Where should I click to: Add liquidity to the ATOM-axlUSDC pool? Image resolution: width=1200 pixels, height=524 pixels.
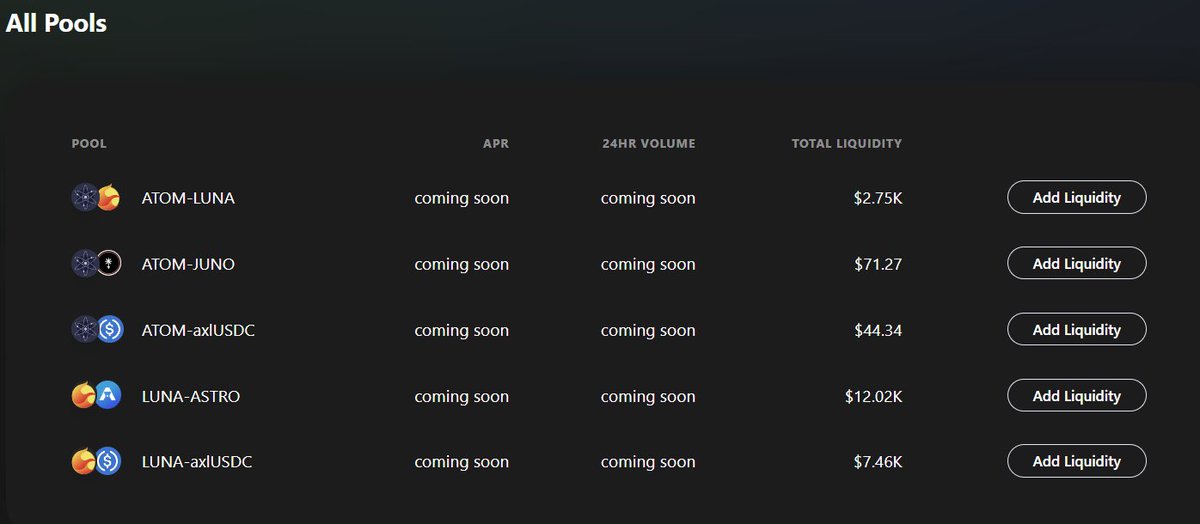(x=1076, y=329)
